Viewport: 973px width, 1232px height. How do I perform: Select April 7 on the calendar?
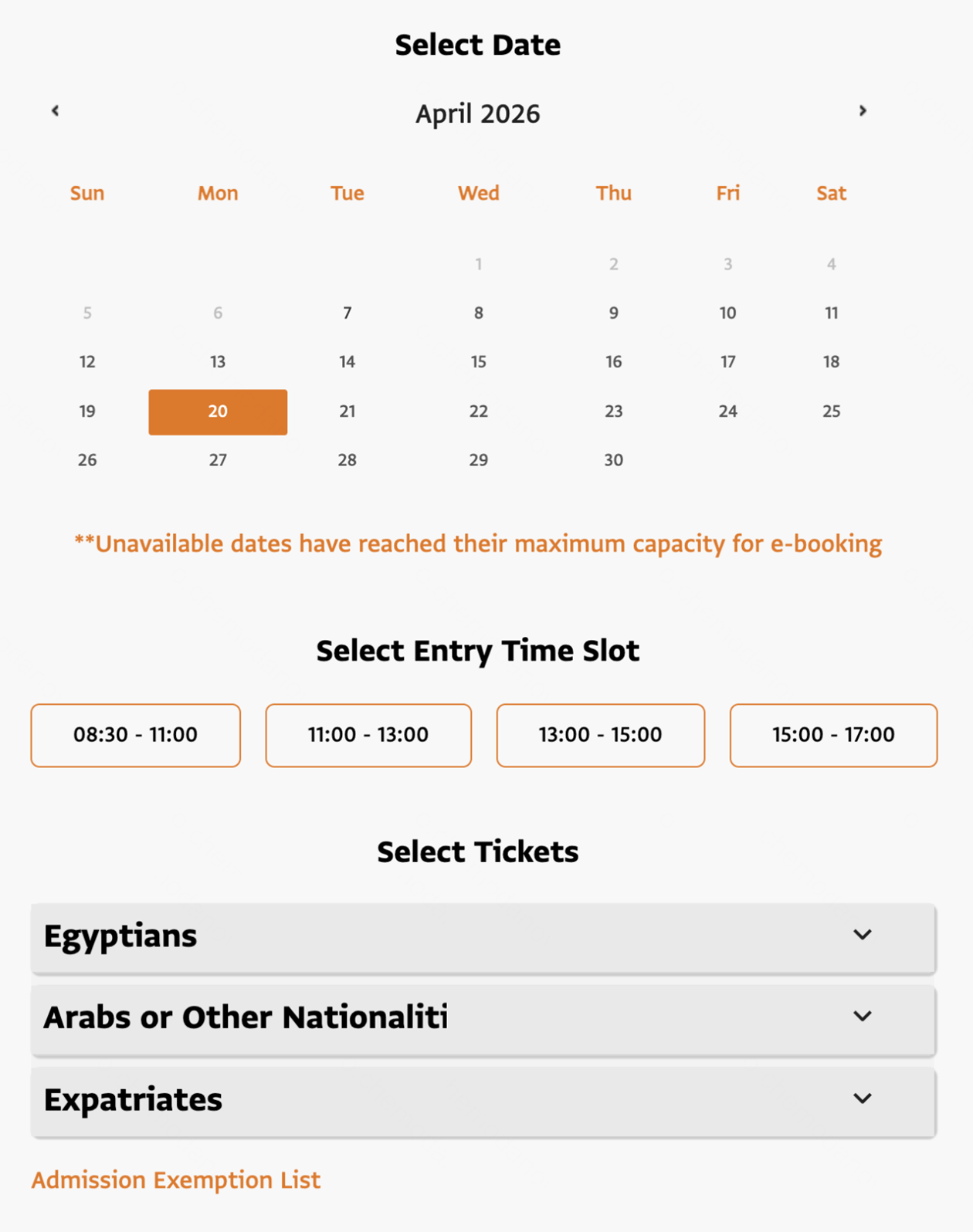[347, 313]
